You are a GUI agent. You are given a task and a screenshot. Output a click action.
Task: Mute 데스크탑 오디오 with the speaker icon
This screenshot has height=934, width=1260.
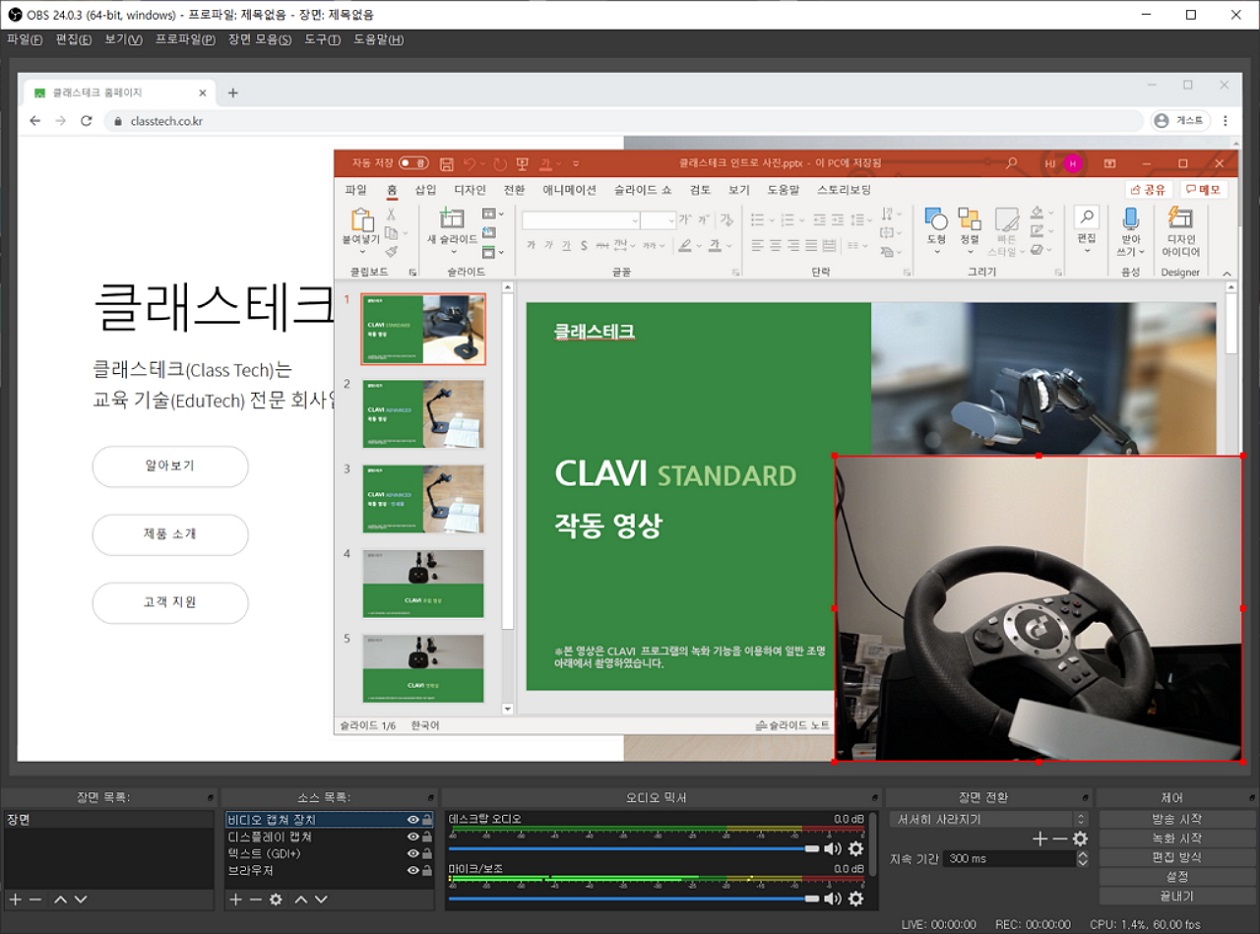(x=832, y=848)
